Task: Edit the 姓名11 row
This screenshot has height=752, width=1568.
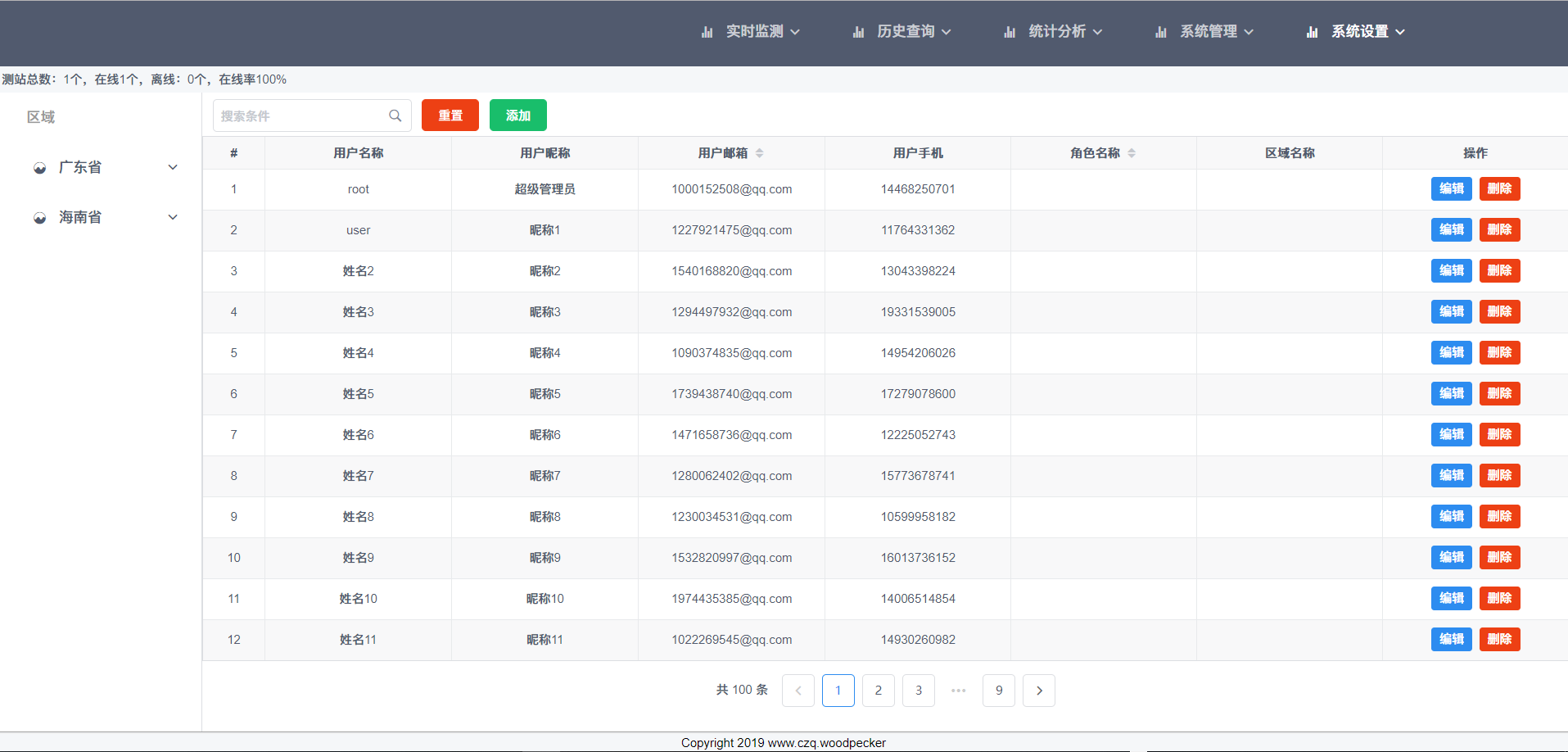Action: [1452, 640]
